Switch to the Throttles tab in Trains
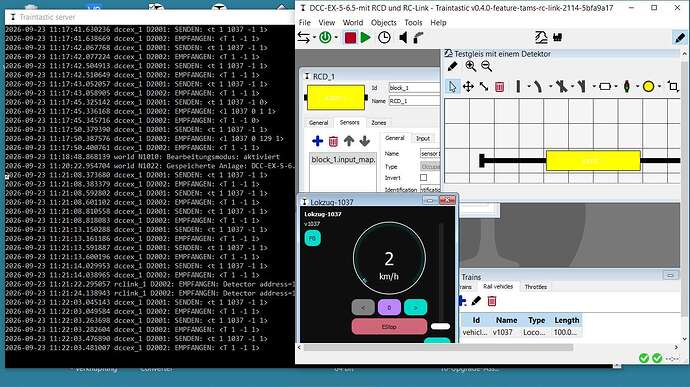This screenshot has height=387, width=690. click(536, 287)
